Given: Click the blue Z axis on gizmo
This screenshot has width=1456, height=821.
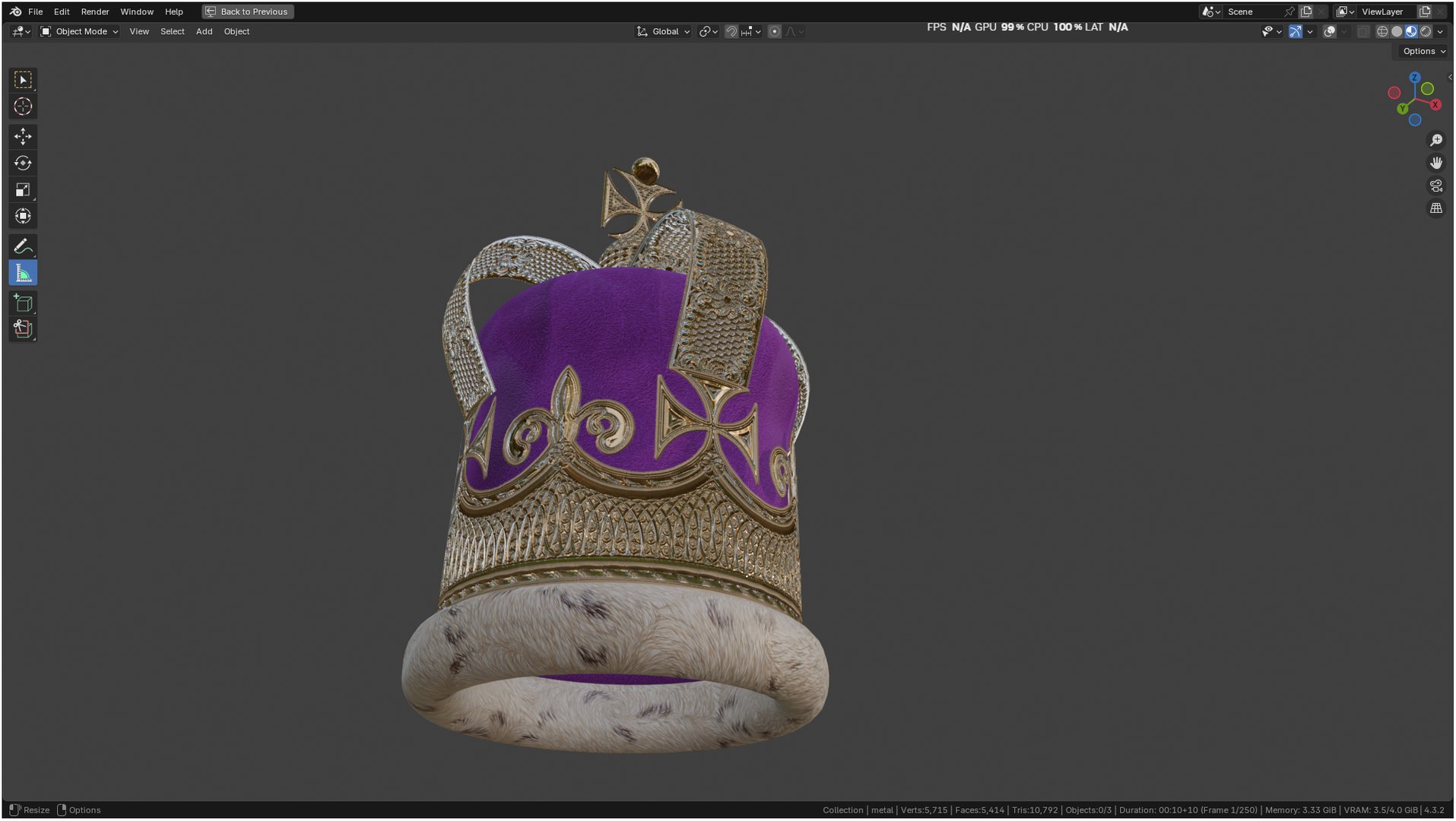Looking at the screenshot, I should pos(1415,78).
